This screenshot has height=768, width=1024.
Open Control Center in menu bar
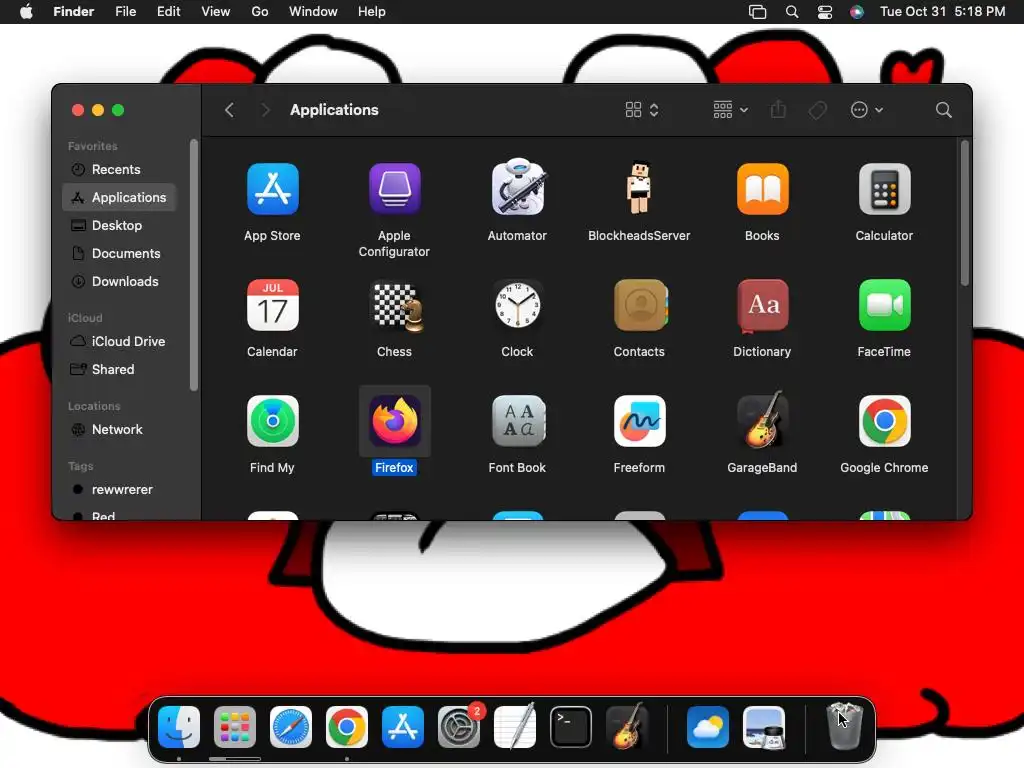(825, 12)
